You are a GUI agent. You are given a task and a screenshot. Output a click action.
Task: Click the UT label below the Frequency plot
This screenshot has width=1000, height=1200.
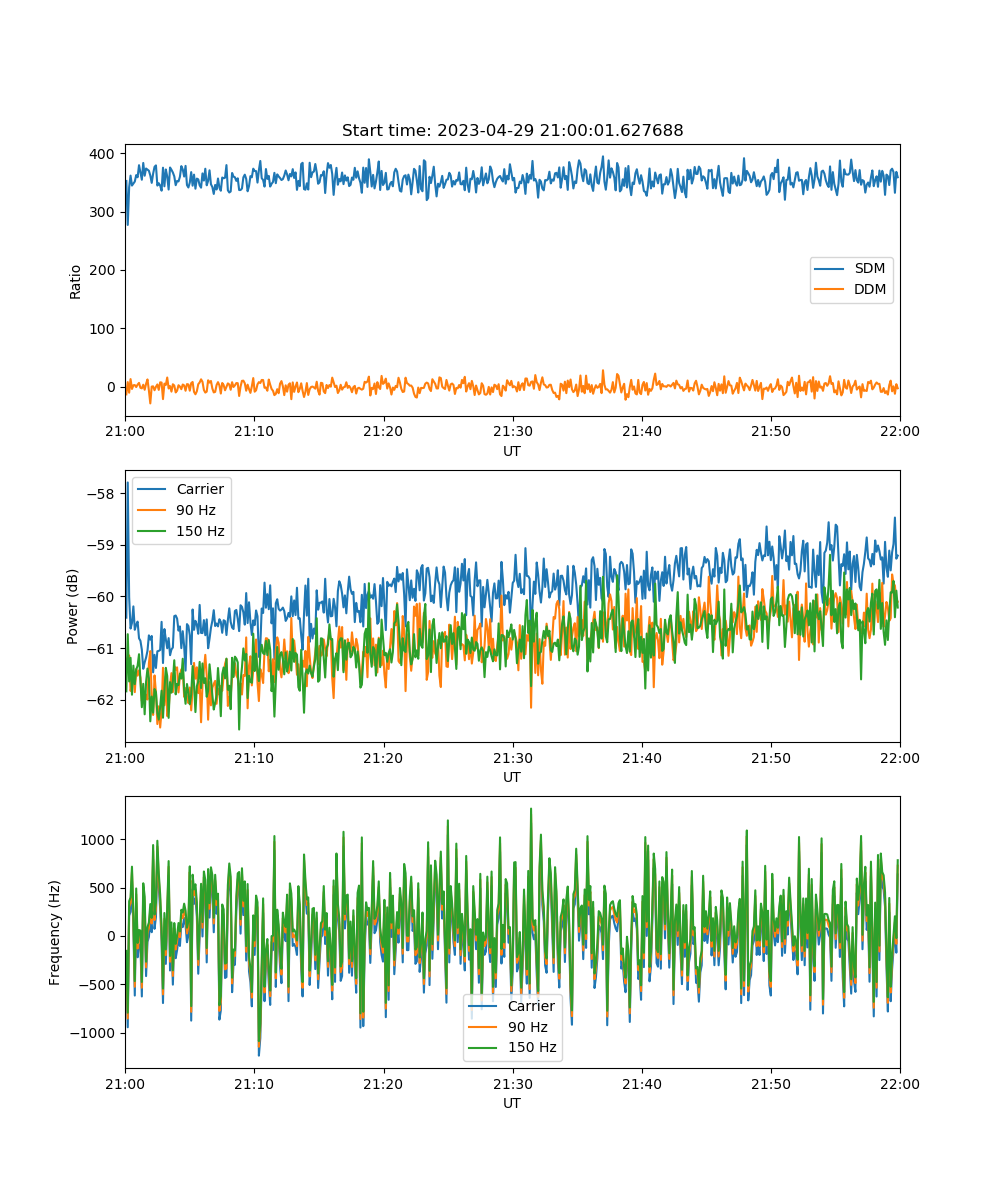point(512,1103)
